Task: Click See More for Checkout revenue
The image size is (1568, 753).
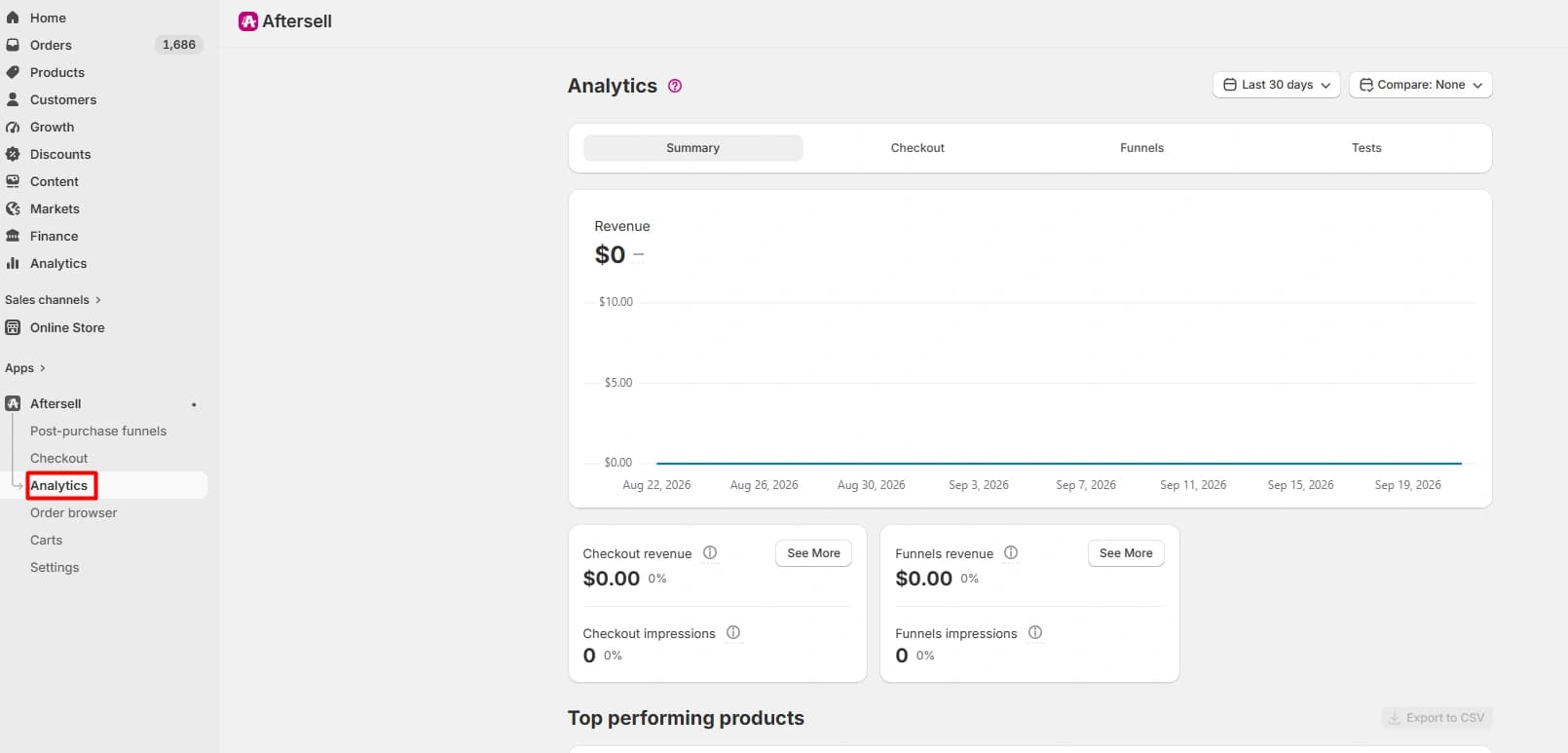Action: tap(813, 553)
